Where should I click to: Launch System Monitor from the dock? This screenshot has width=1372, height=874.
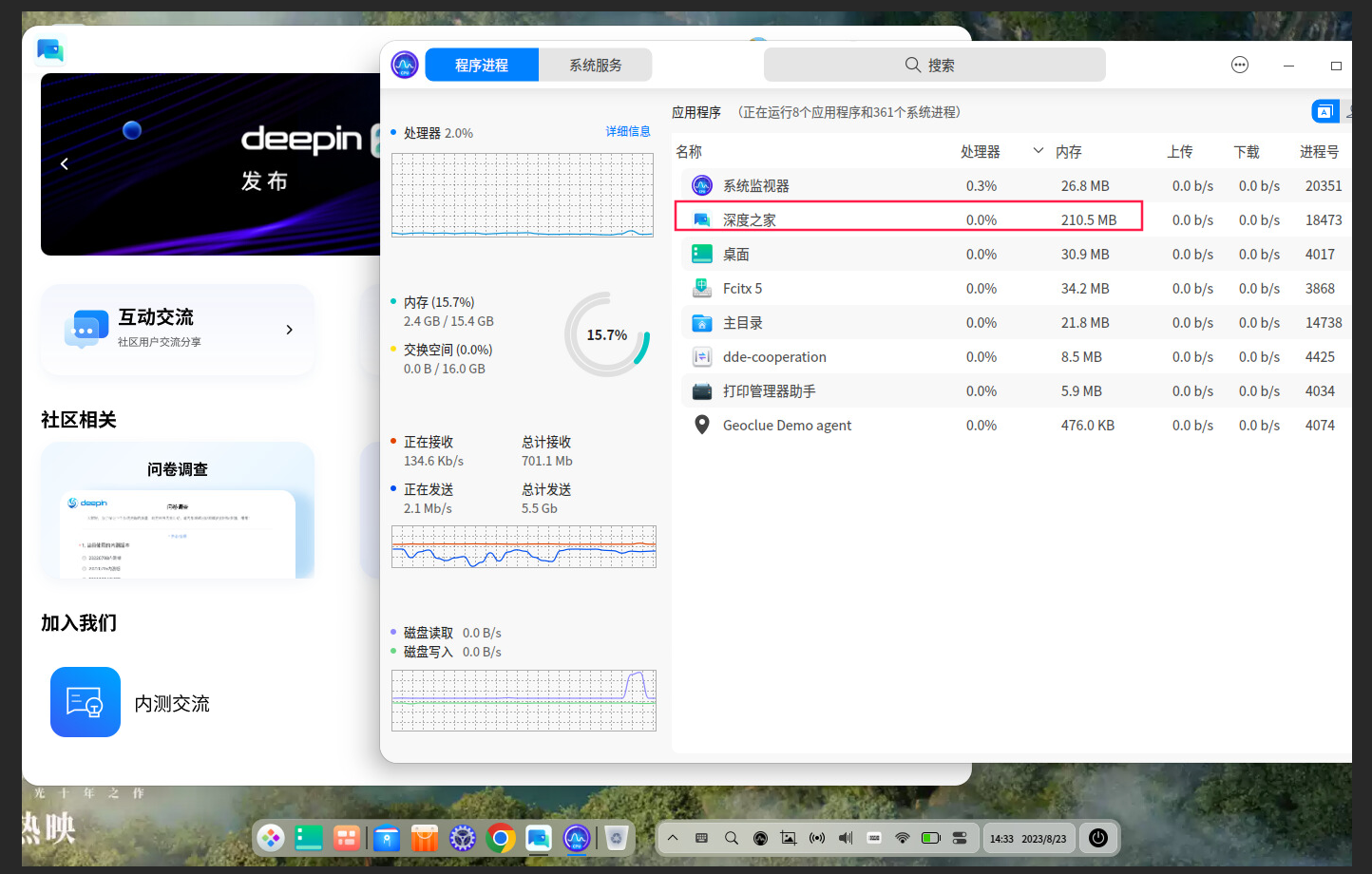point(577,838)
